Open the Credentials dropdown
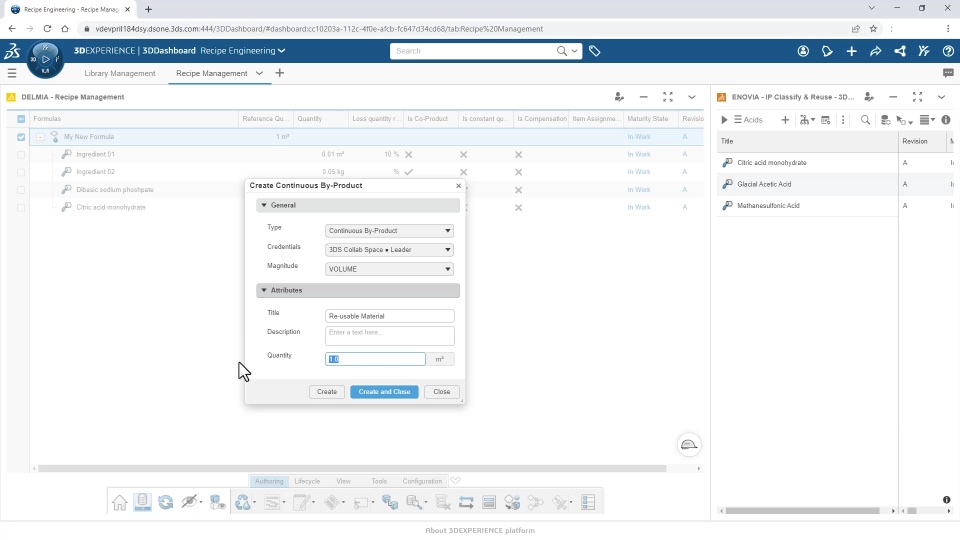This screenshot has width=960, height=540. click(x=389, y=250)
